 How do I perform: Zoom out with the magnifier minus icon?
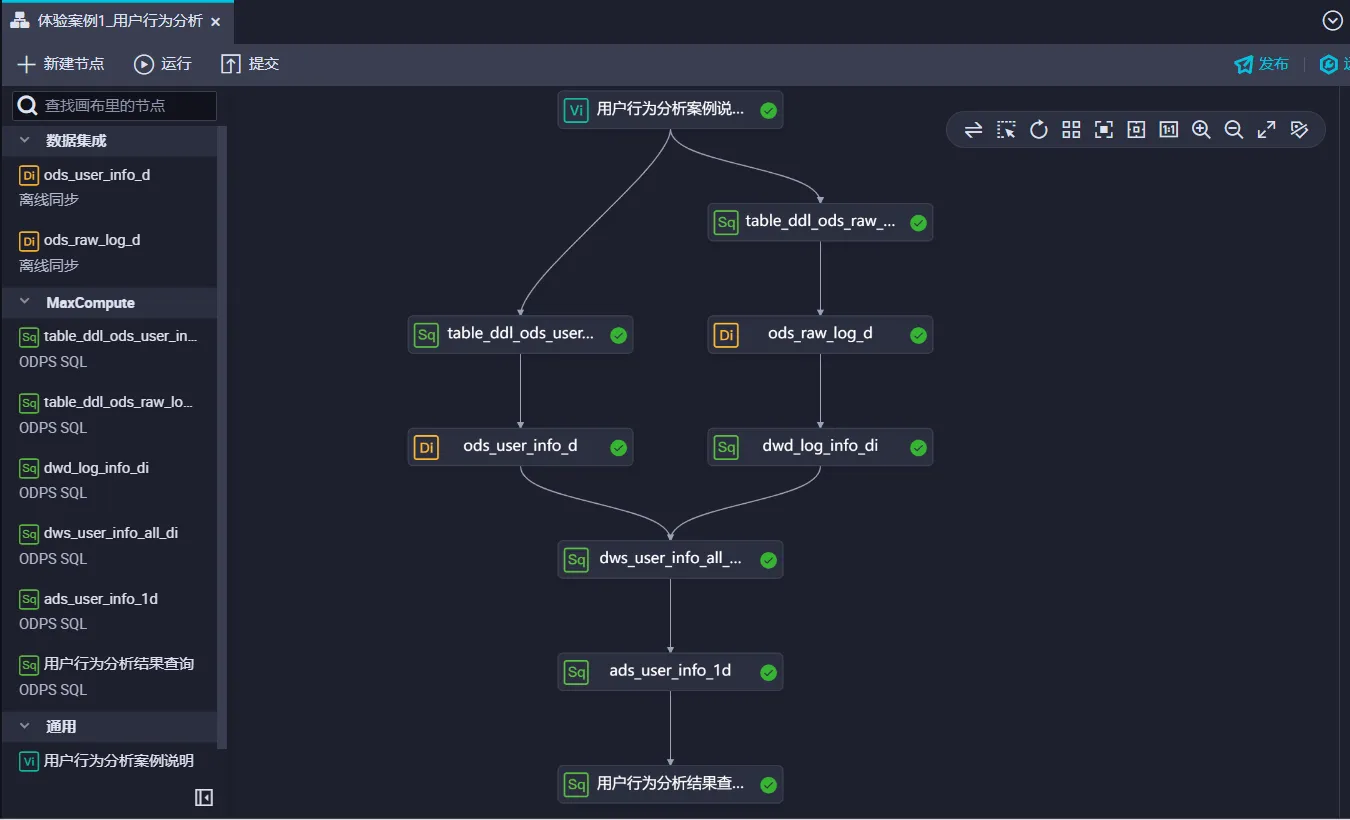pos(1234,130)
